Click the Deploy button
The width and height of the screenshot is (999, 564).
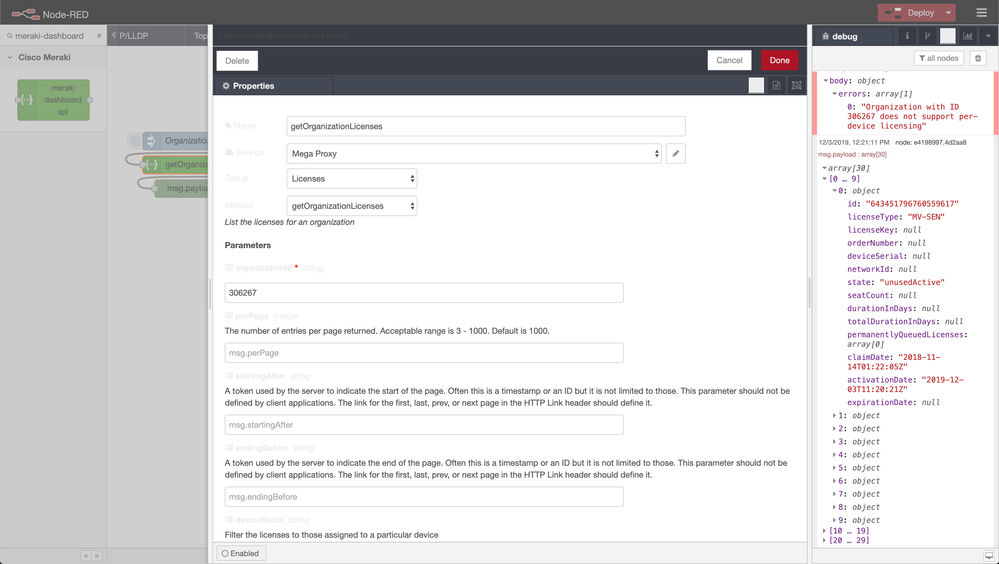[911, 13]
